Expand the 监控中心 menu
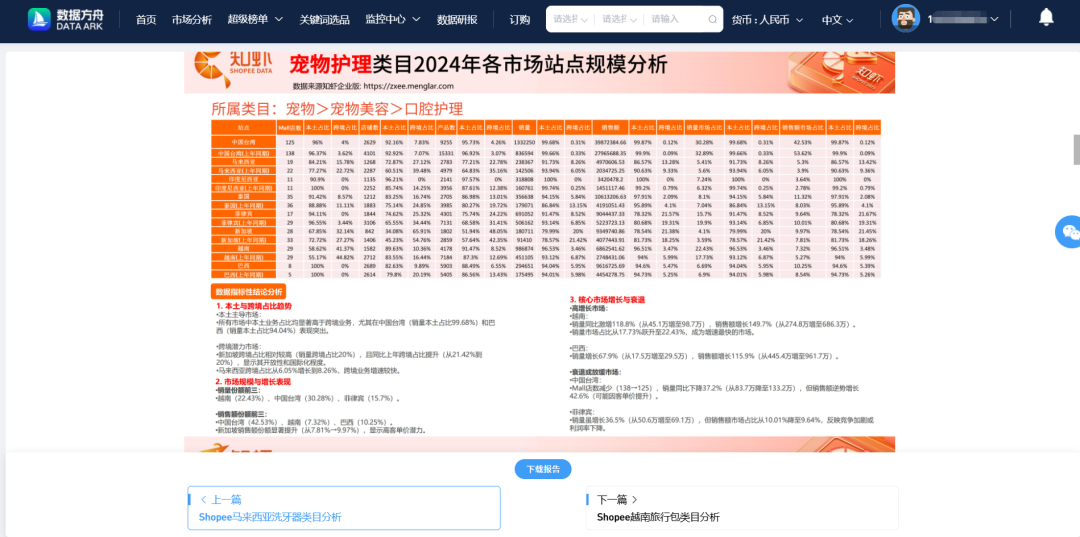 tap(393, 19)
